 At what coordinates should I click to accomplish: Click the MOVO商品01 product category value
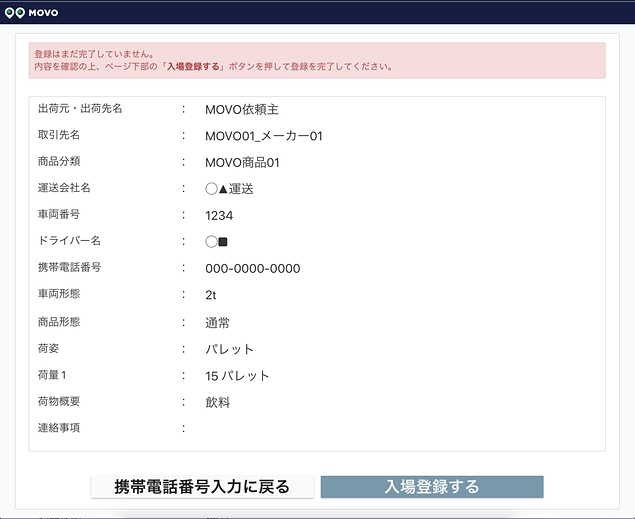(x=241, y=162)
